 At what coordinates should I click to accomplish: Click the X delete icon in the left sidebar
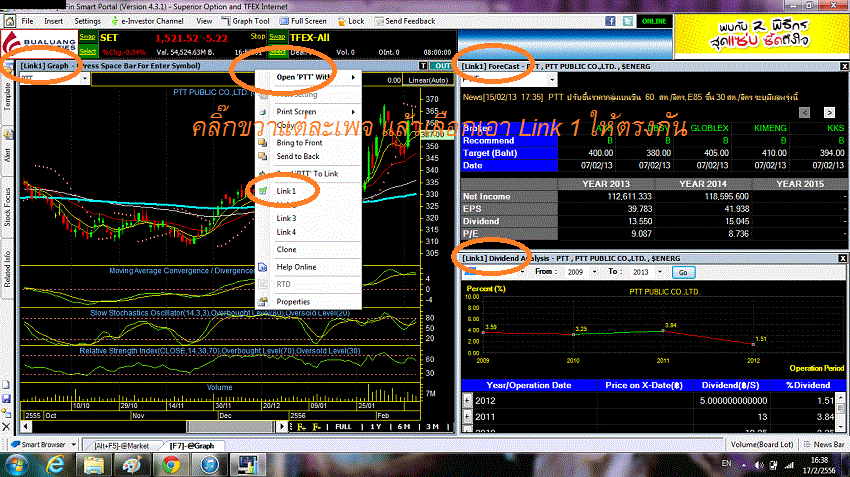[x=7, y=427]
